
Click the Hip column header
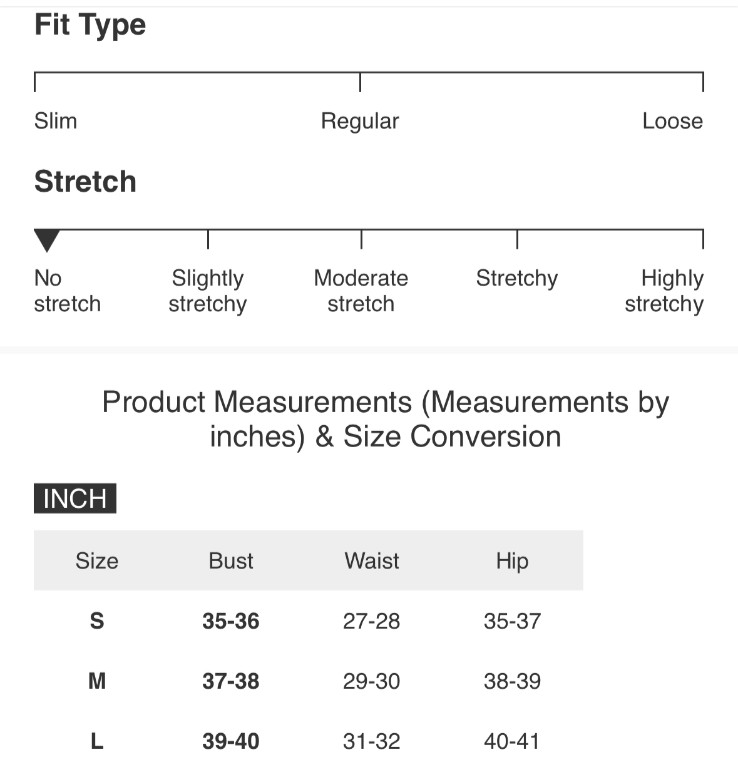[512, 561]
